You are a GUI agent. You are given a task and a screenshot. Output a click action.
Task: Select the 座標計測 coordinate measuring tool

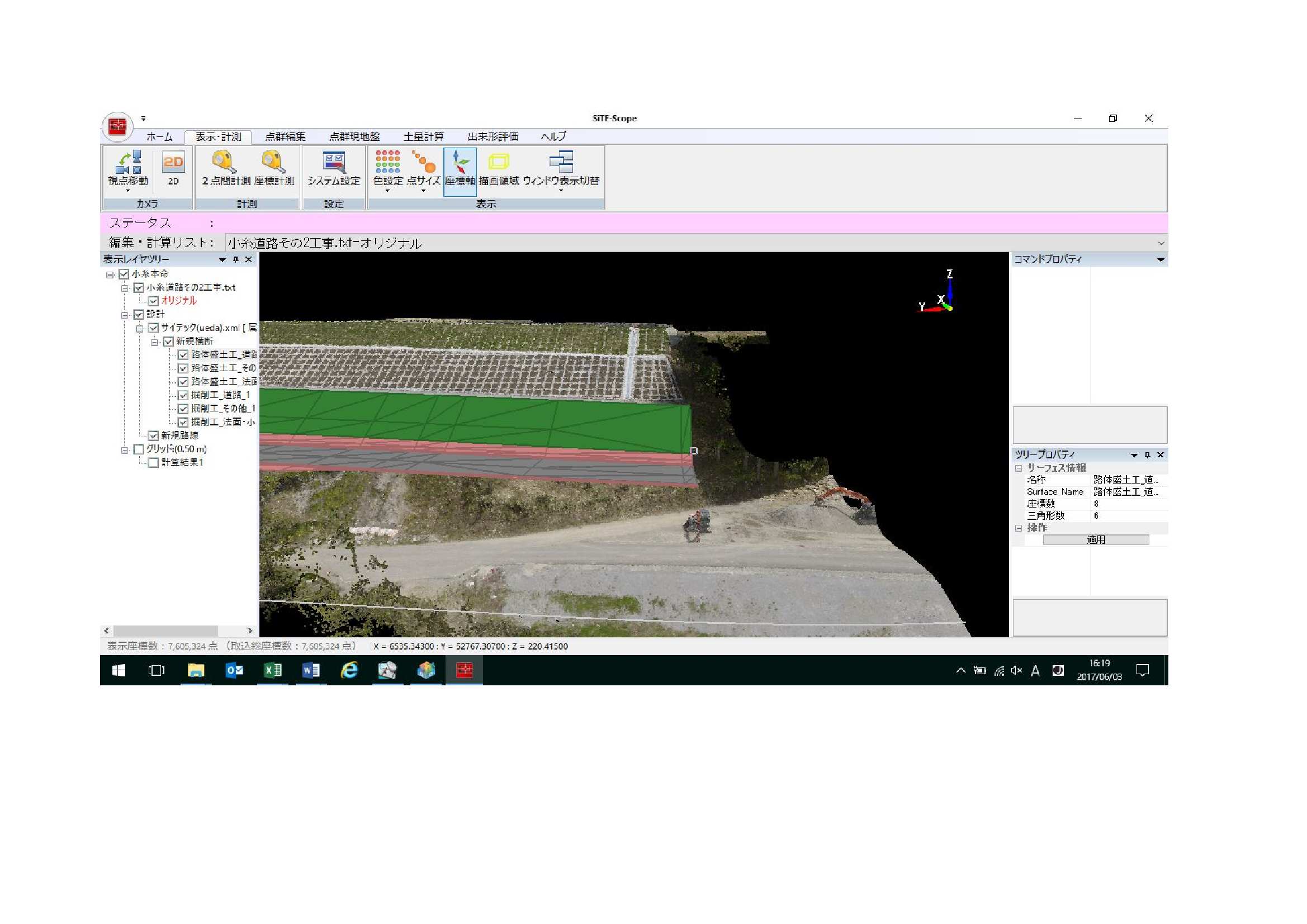coord(274,163)
